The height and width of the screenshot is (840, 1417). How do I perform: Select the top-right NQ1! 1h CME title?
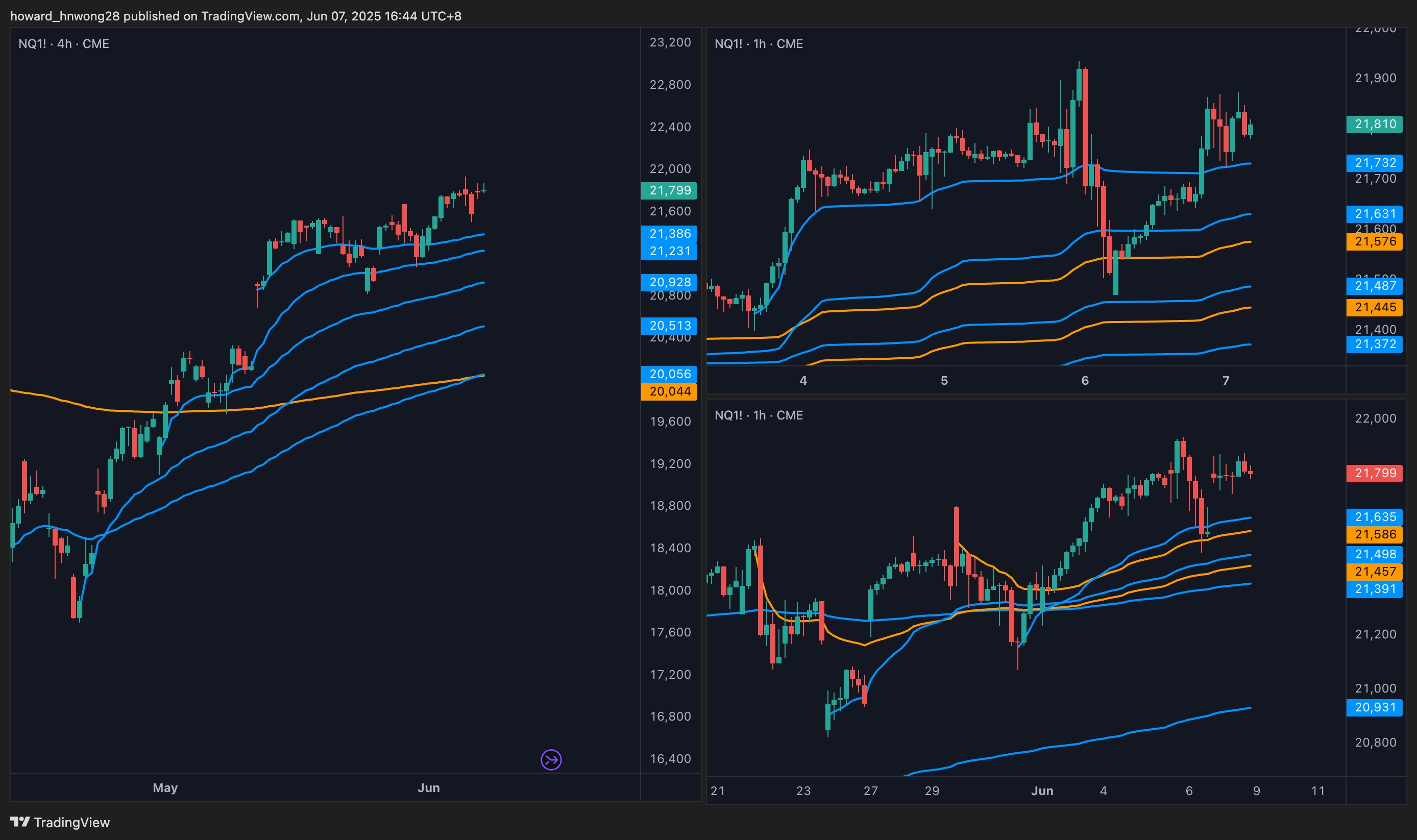(x=758, y=43)
